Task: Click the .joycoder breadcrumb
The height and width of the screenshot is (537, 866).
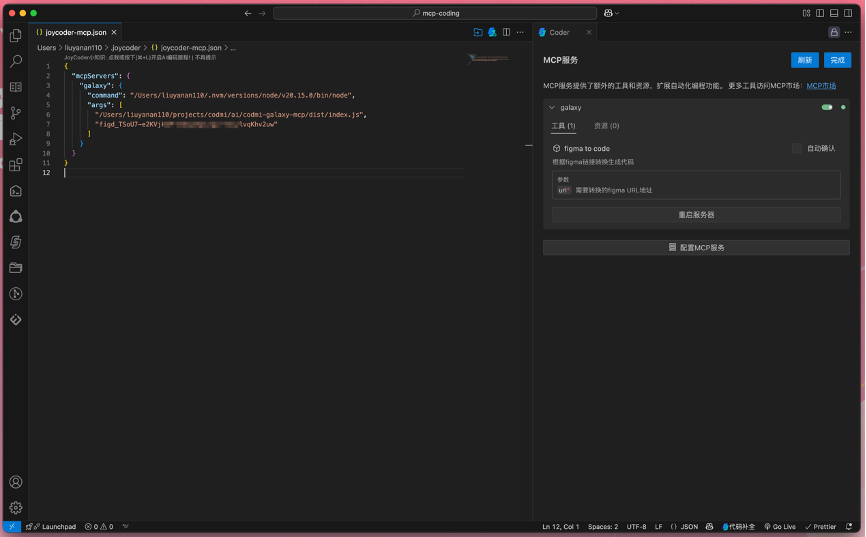Action: (126, 48)
